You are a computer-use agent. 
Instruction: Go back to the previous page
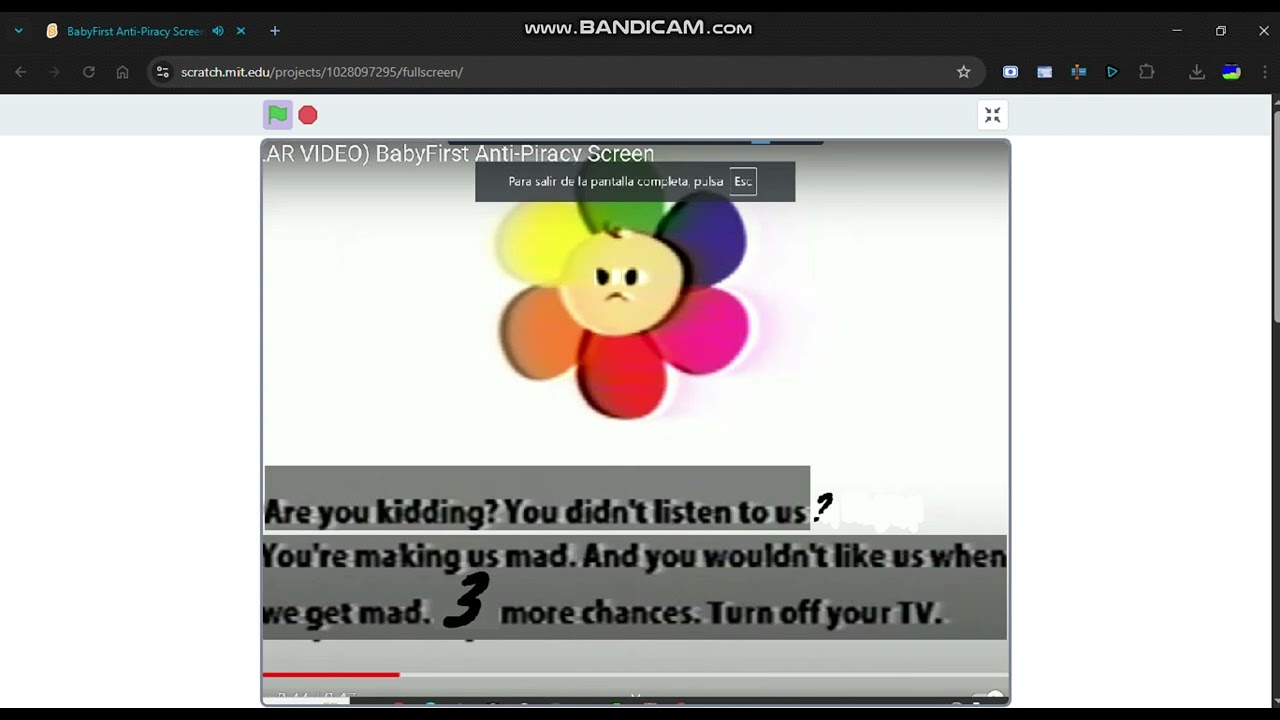21,72
